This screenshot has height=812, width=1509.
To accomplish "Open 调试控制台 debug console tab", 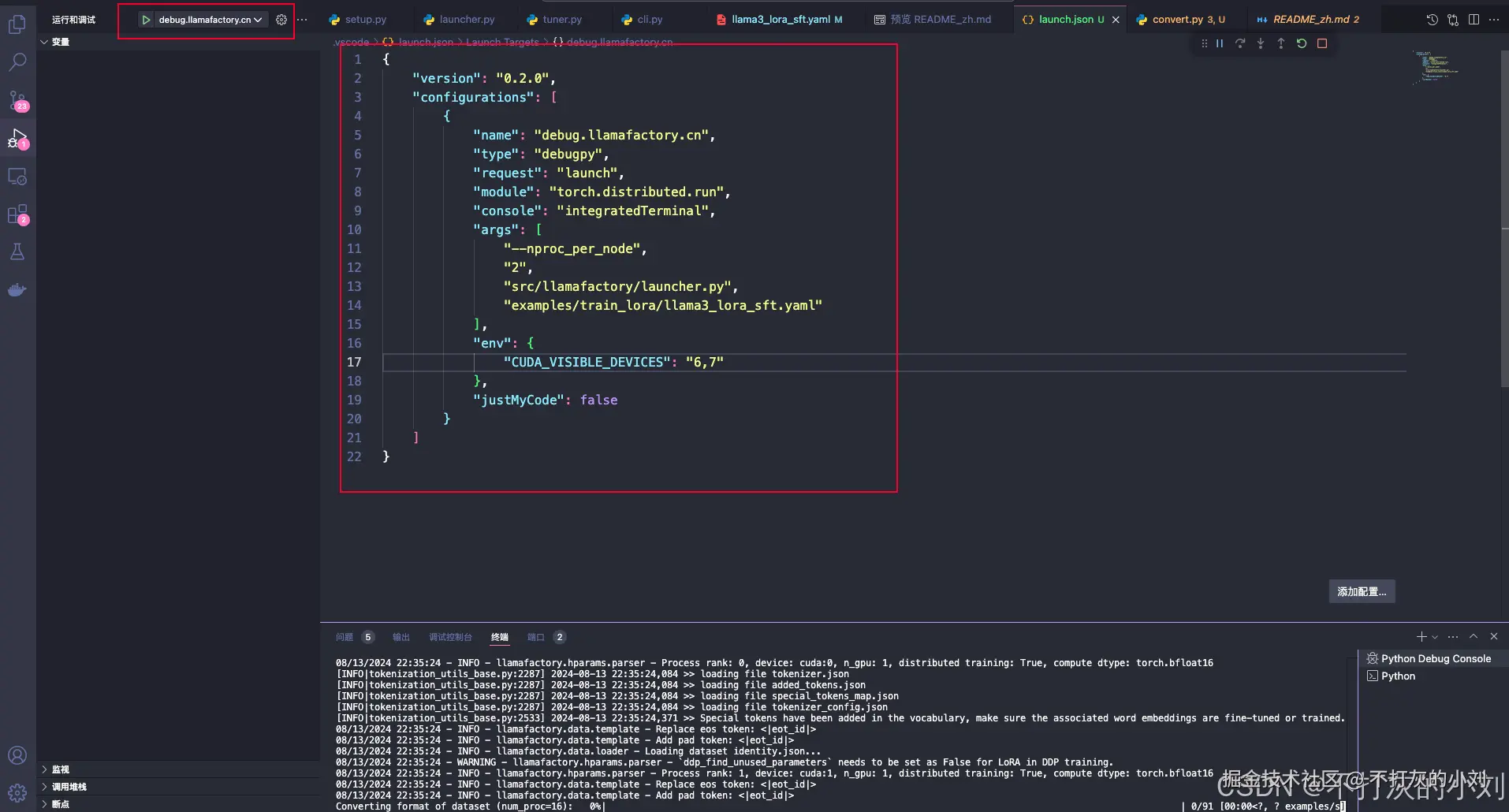I will click(450, 637).
